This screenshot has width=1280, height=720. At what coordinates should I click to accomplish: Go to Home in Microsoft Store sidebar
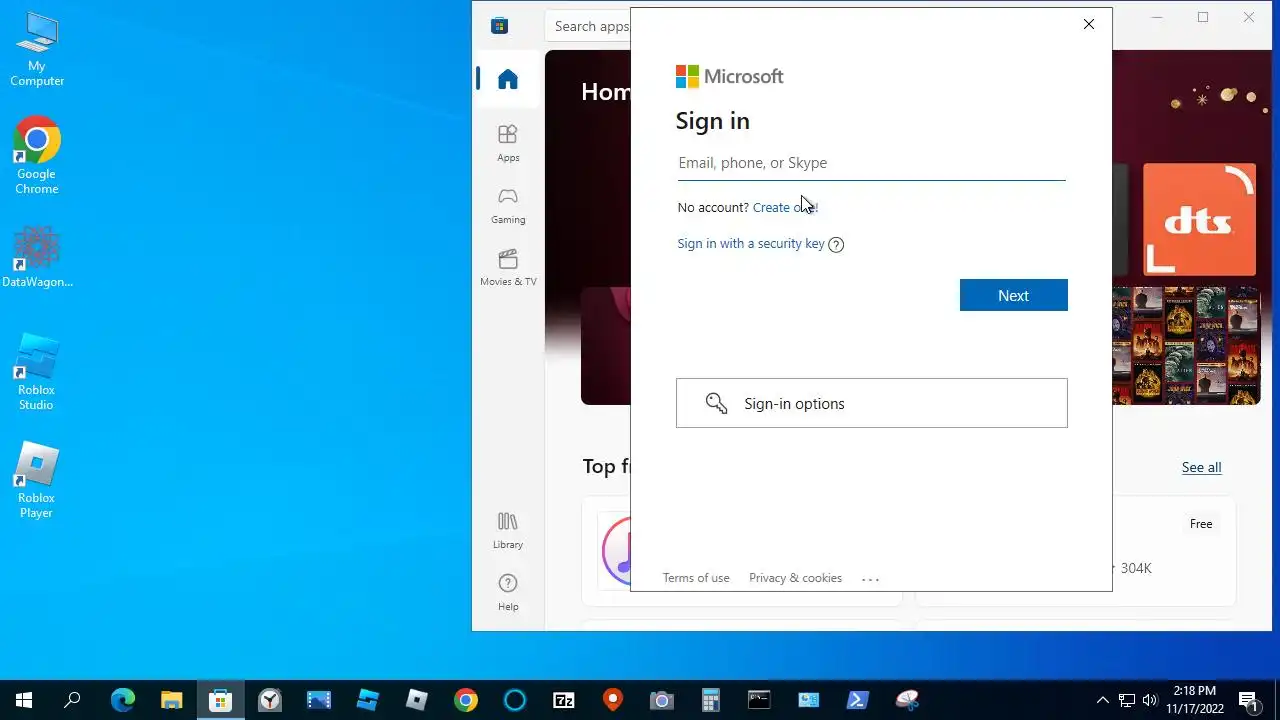pyautogui.click(x=508, y=79)
